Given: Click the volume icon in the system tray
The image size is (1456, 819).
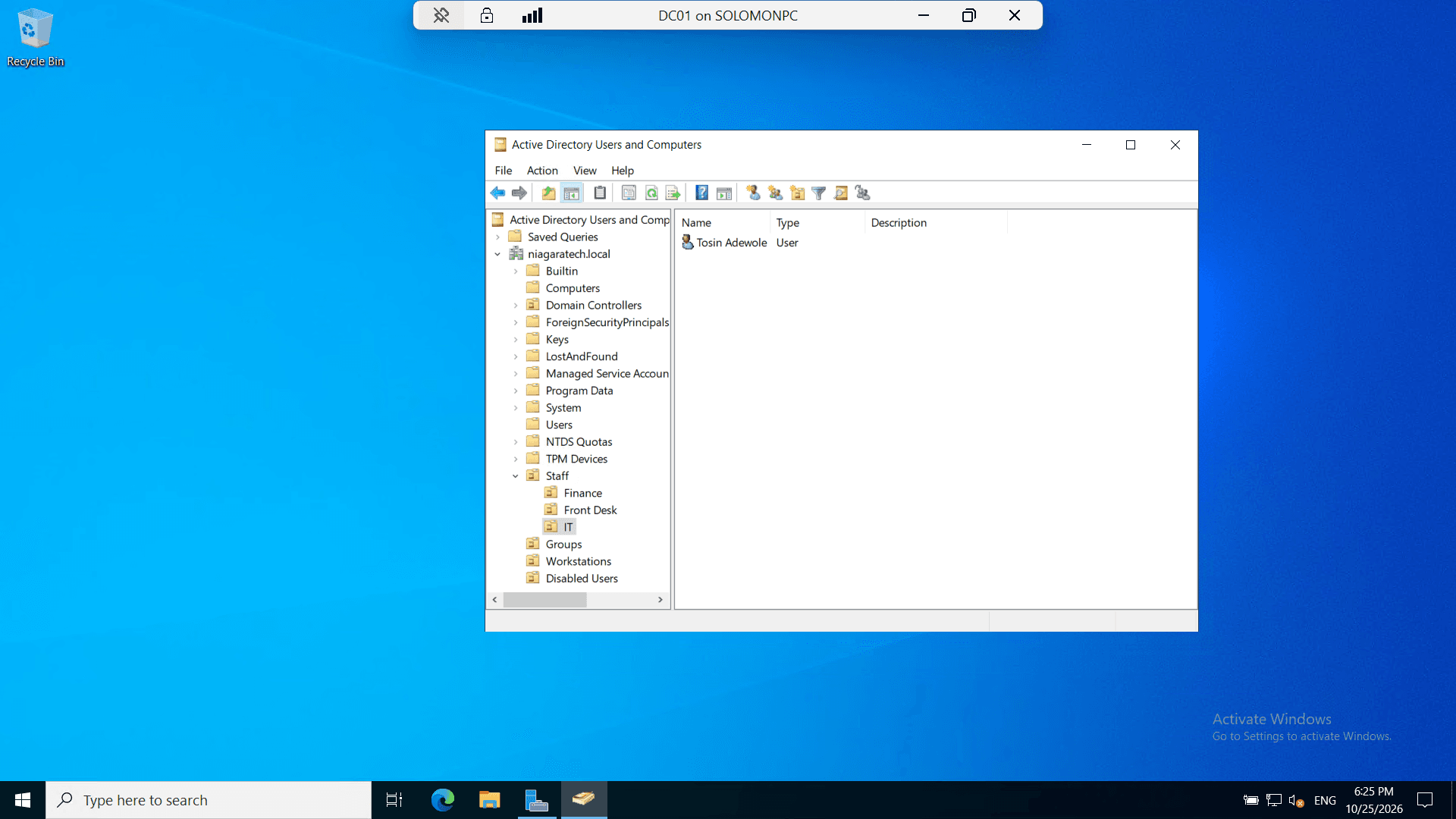Looking at the screenshot, I should point(1297,800).
